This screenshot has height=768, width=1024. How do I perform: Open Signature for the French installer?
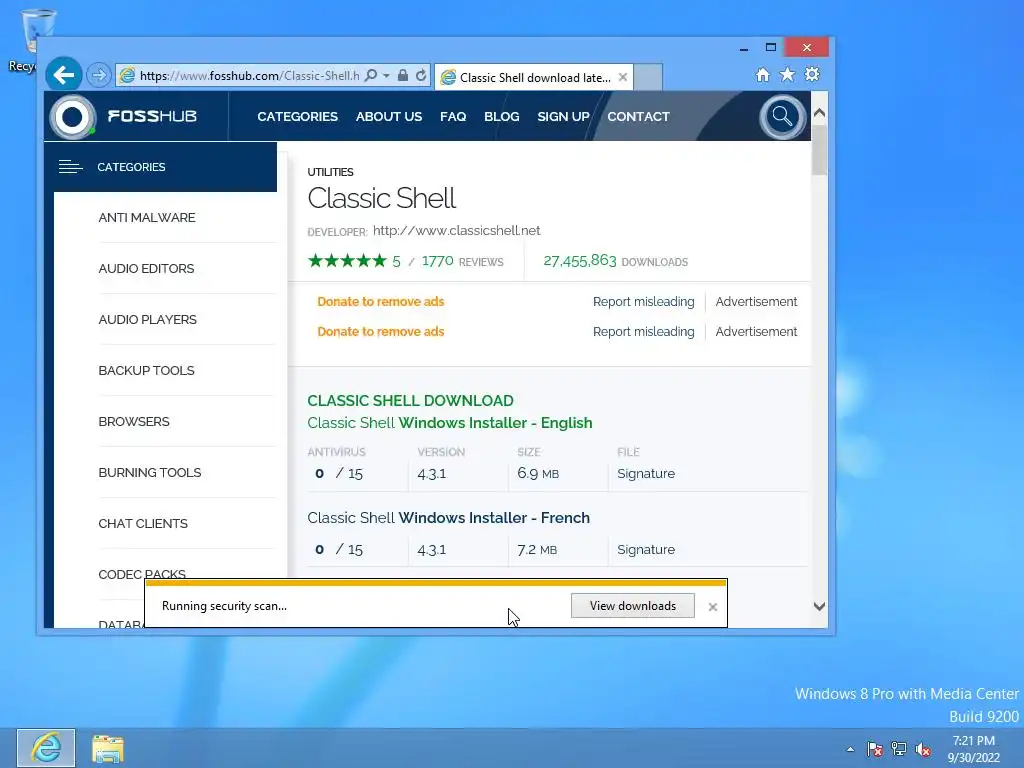click(646, 549)
